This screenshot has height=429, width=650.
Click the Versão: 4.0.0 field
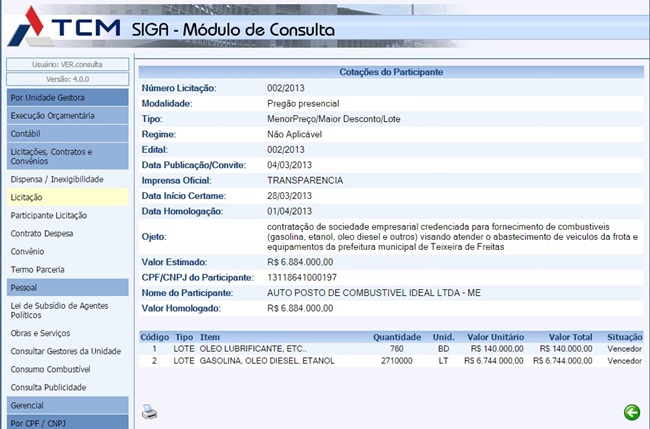68,79
